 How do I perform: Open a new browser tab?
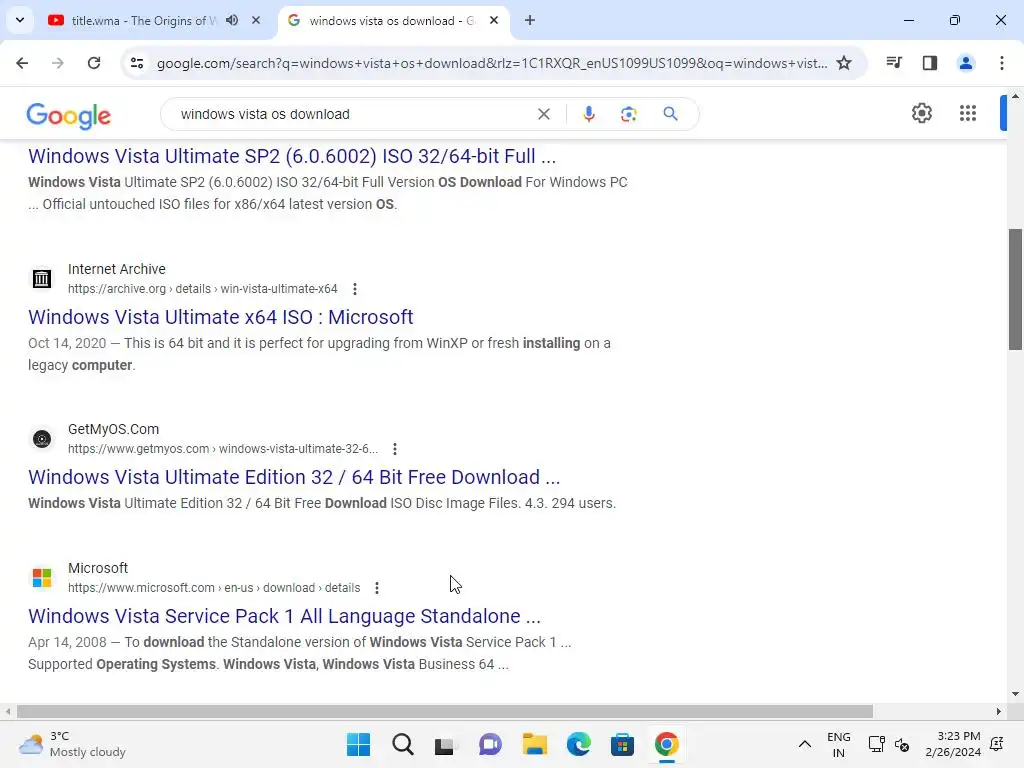point(530,20)
